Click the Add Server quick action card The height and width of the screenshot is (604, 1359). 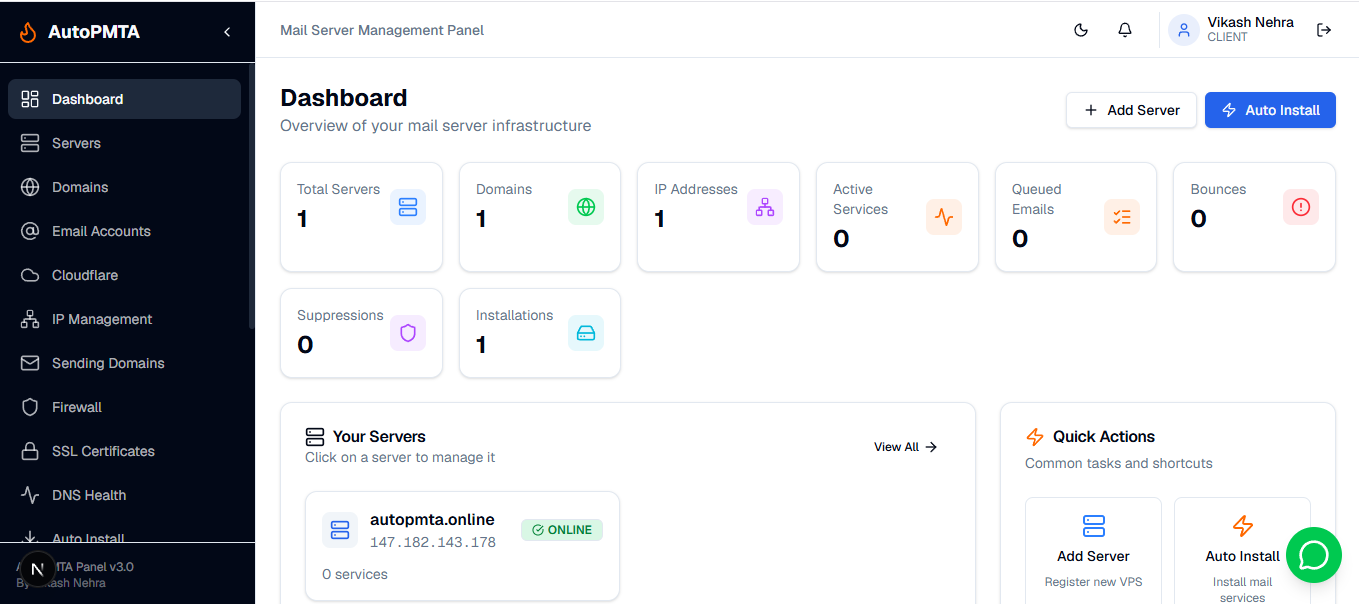click(x=1093, y=551)
